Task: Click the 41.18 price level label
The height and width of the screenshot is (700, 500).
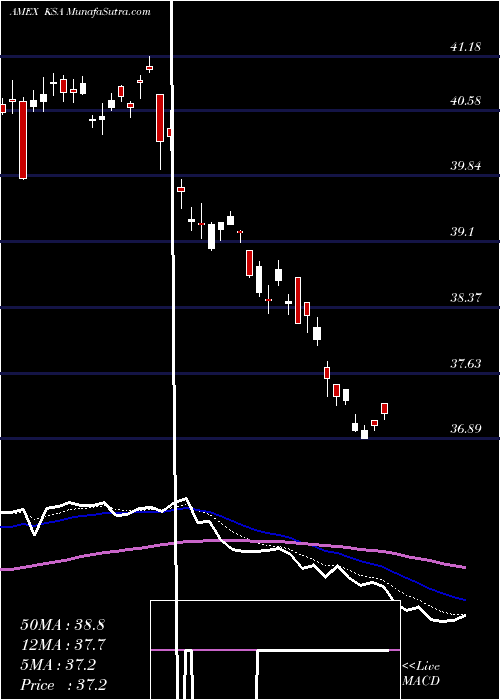Action: click(x=466, y=46)
